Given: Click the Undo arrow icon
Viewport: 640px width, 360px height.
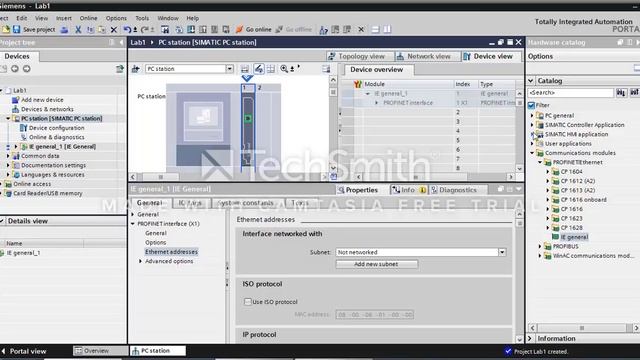Looking at the screenshot, I should [127, 29].
